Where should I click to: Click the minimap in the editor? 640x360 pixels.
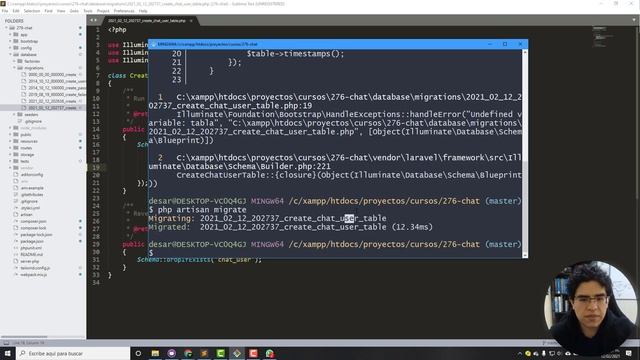(x=603, y=37)
